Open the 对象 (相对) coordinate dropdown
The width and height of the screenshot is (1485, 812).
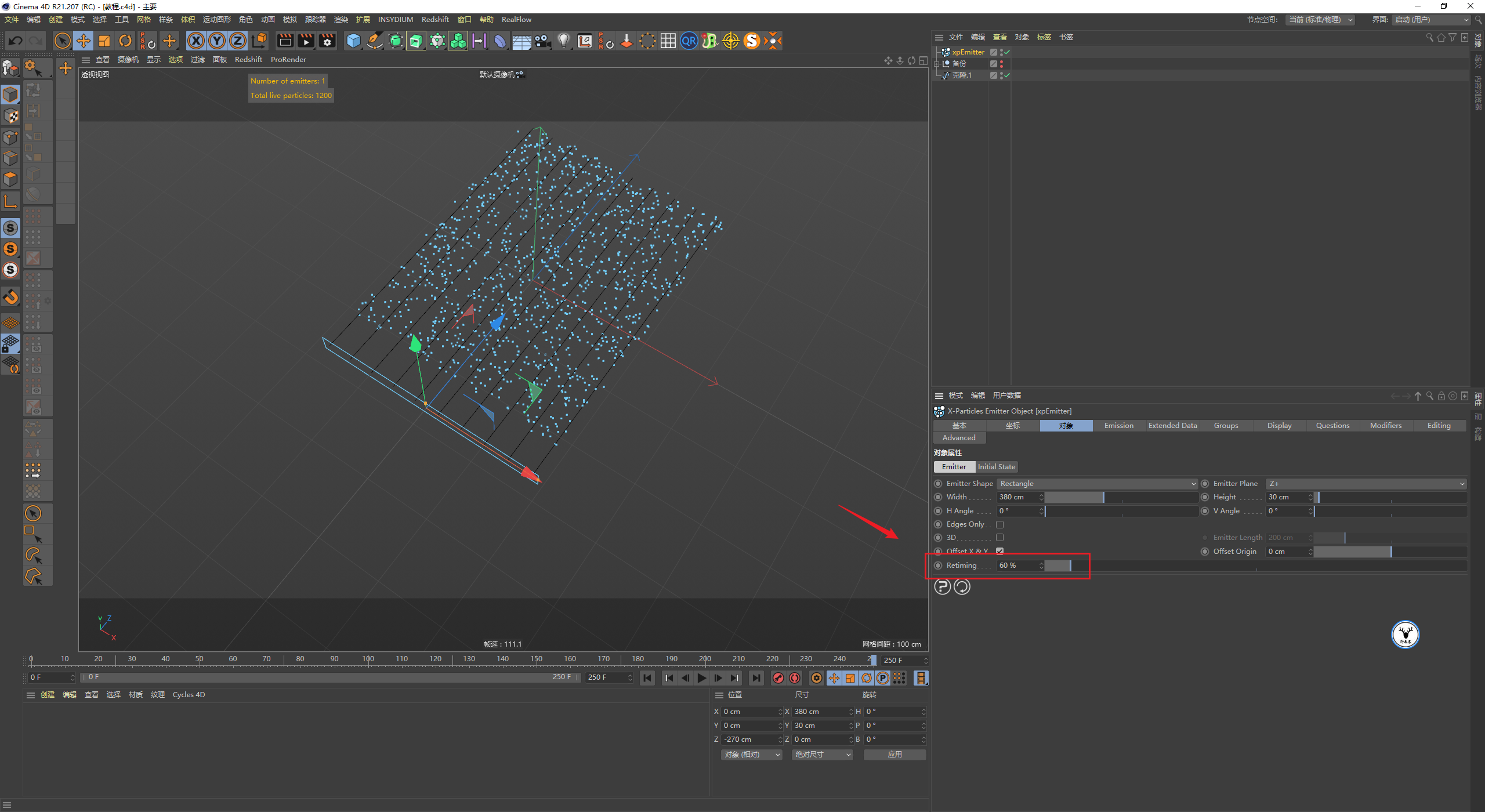tap(751, 755)
